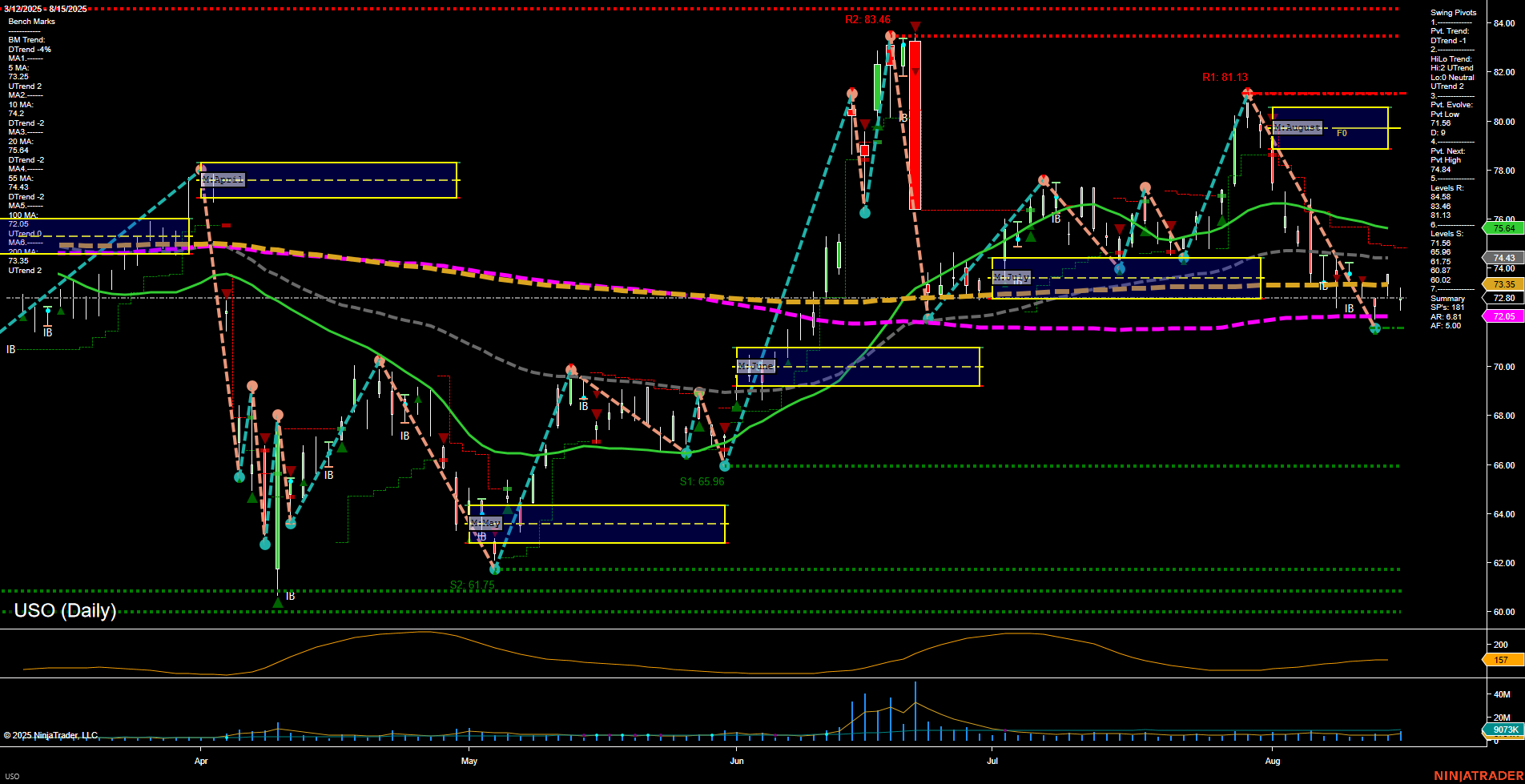Click the USO (Daily) chart title
Viewport: 1525px width, 784px height.
[65, 610]
